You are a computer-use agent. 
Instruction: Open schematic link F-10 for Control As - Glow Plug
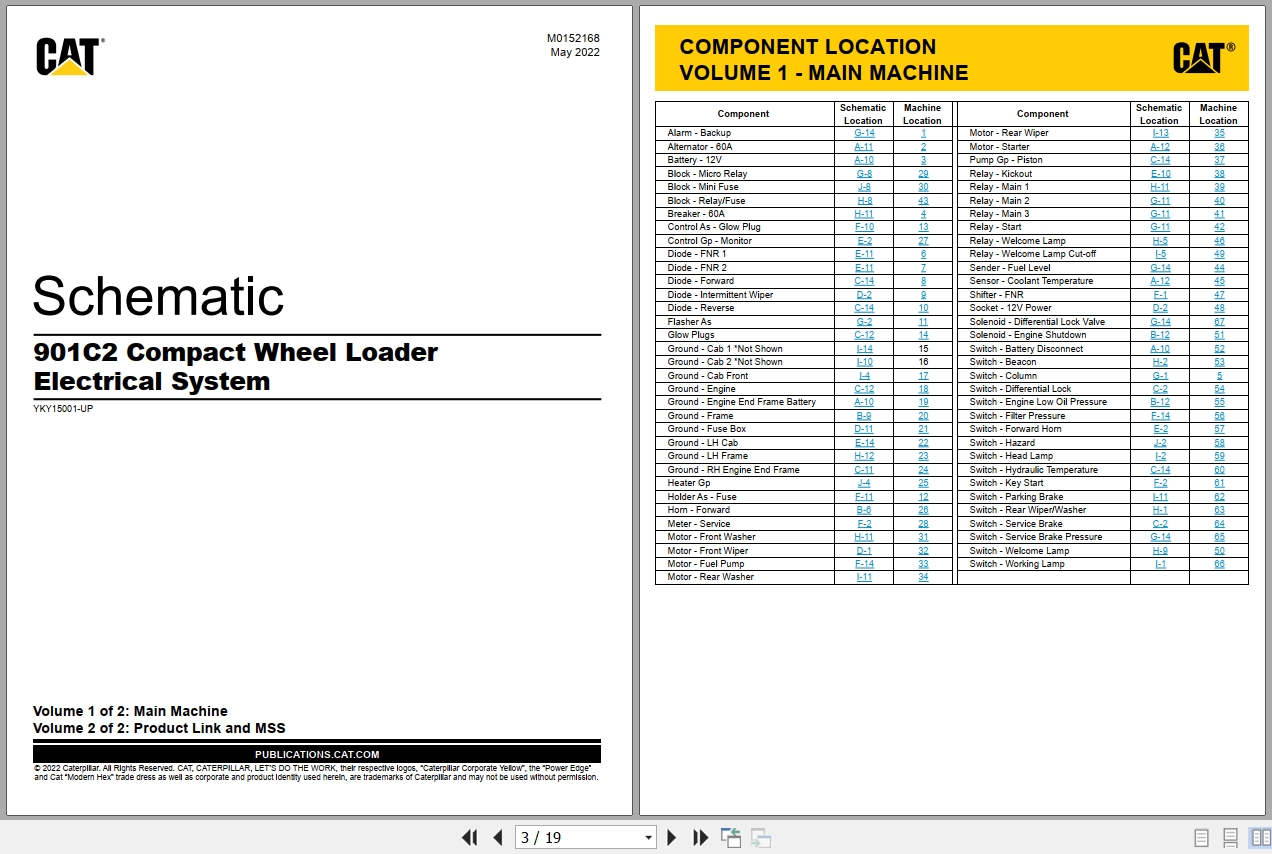(x=864, y=227)
